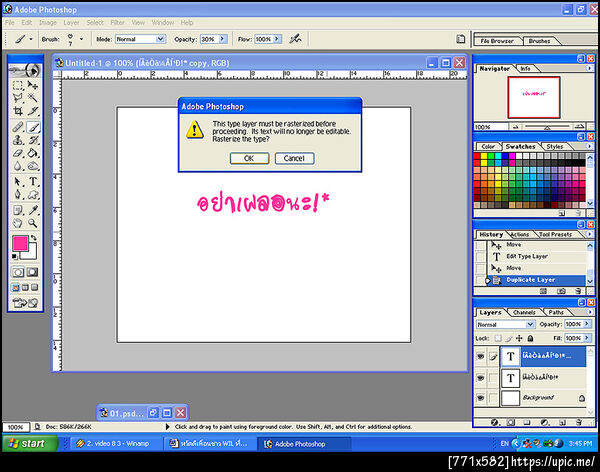
Task: Select the Clone Stamp tool
Action: point(18,140)
